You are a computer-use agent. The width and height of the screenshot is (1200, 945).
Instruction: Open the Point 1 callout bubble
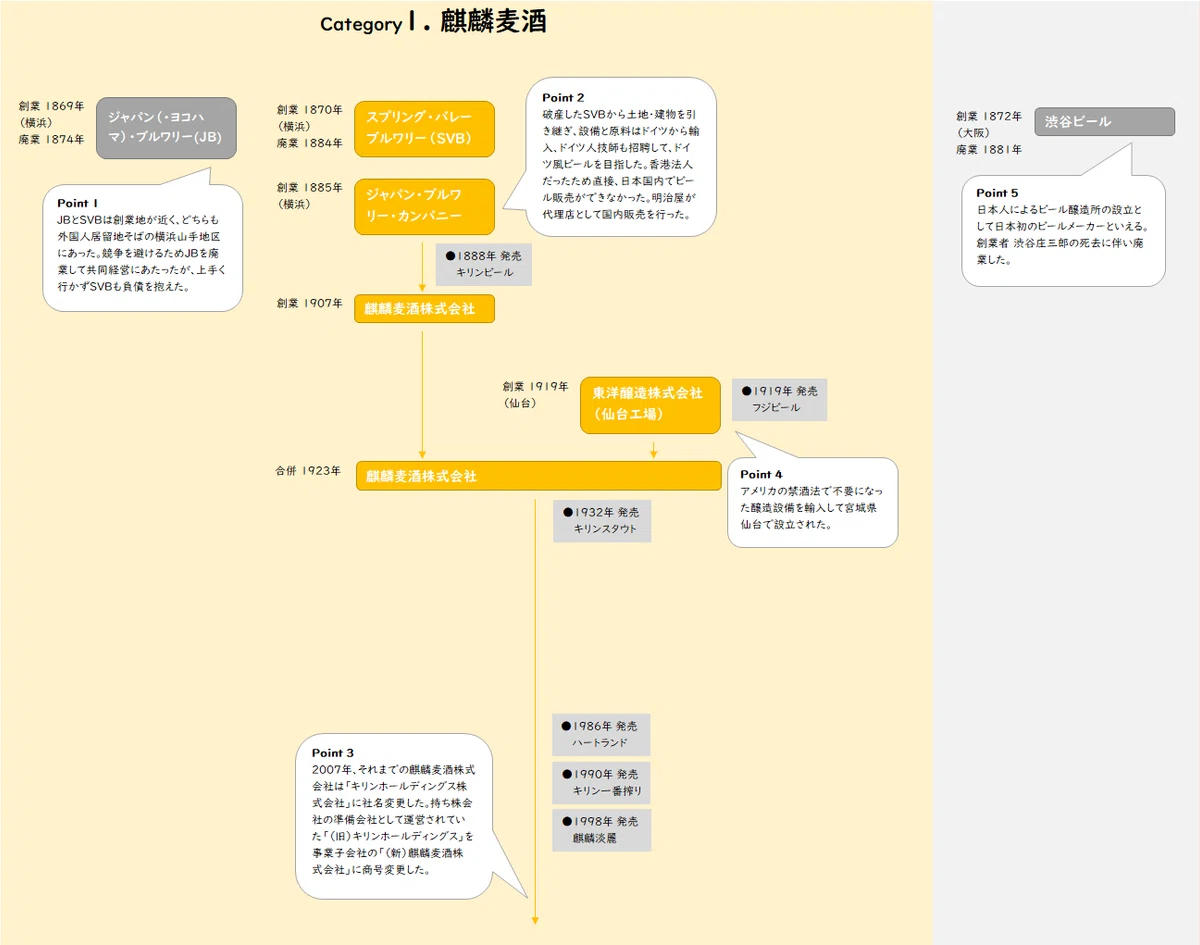142,246
